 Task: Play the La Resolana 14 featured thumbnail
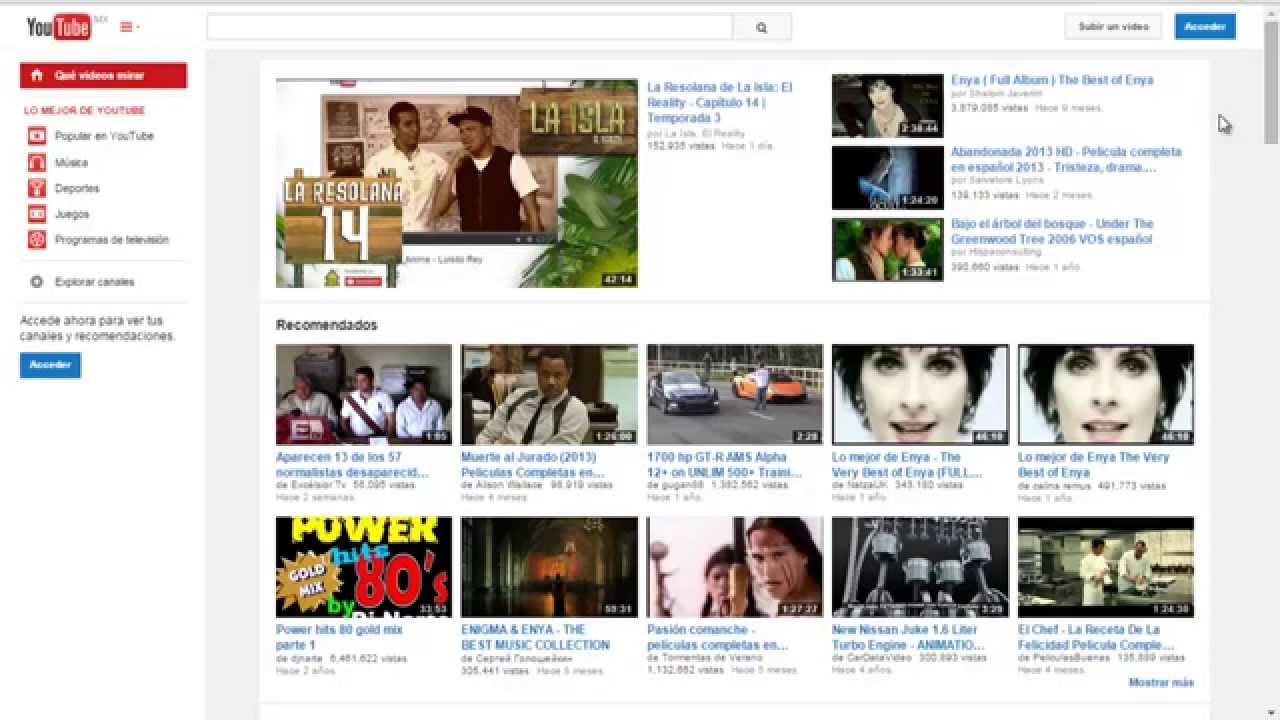456,183
